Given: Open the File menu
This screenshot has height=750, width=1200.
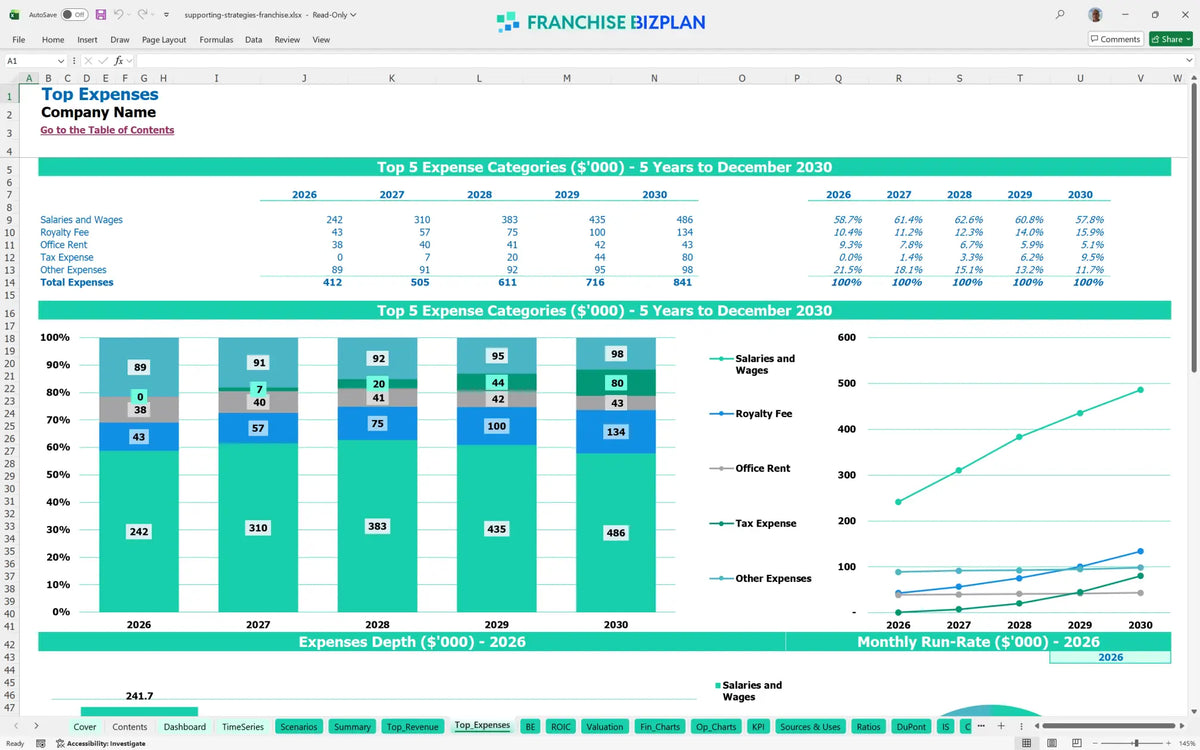Looking at the screenshot, I should coord(18,40).
